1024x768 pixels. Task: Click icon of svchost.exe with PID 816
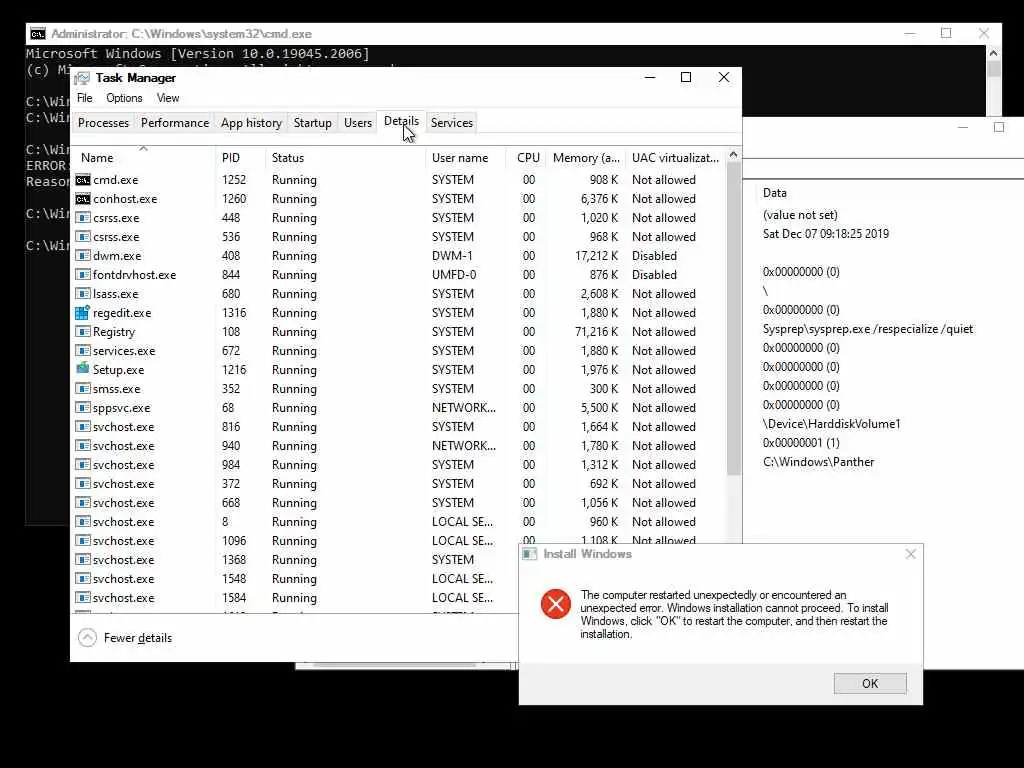tap(83, 426)
